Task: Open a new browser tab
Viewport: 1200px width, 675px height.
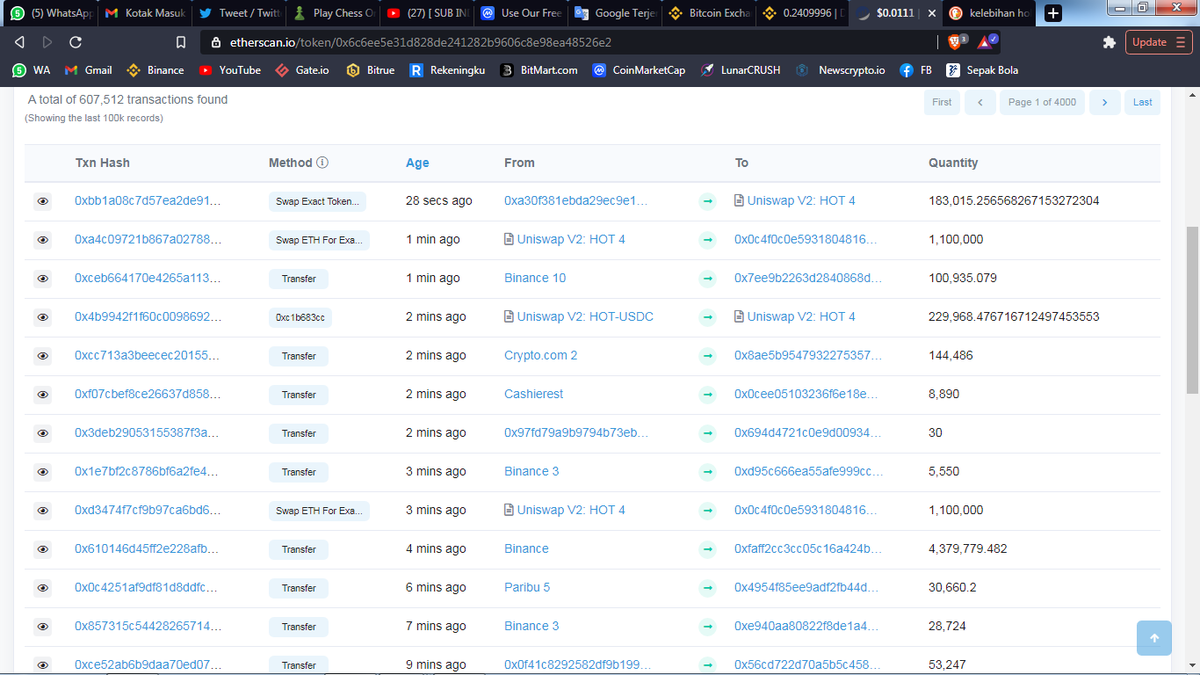Action: click(1053, 14)
